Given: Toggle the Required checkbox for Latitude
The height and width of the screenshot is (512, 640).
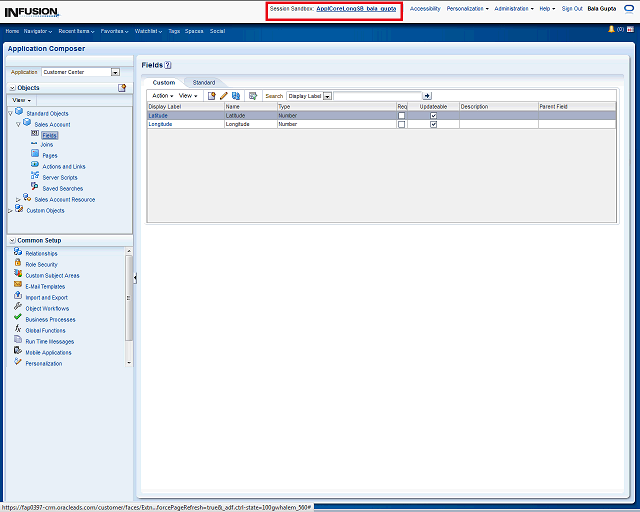Looking at the screenshot, I should pos(402,116).
